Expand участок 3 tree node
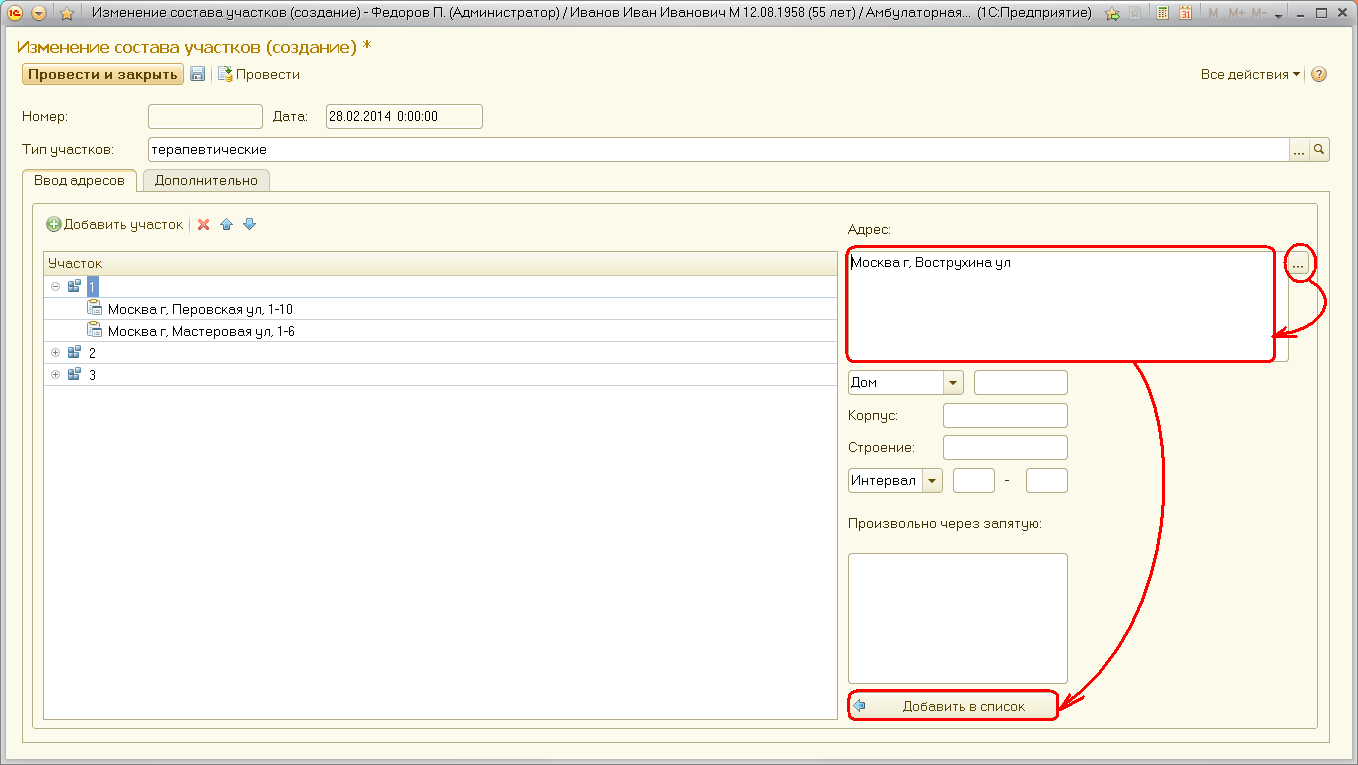 56,375
